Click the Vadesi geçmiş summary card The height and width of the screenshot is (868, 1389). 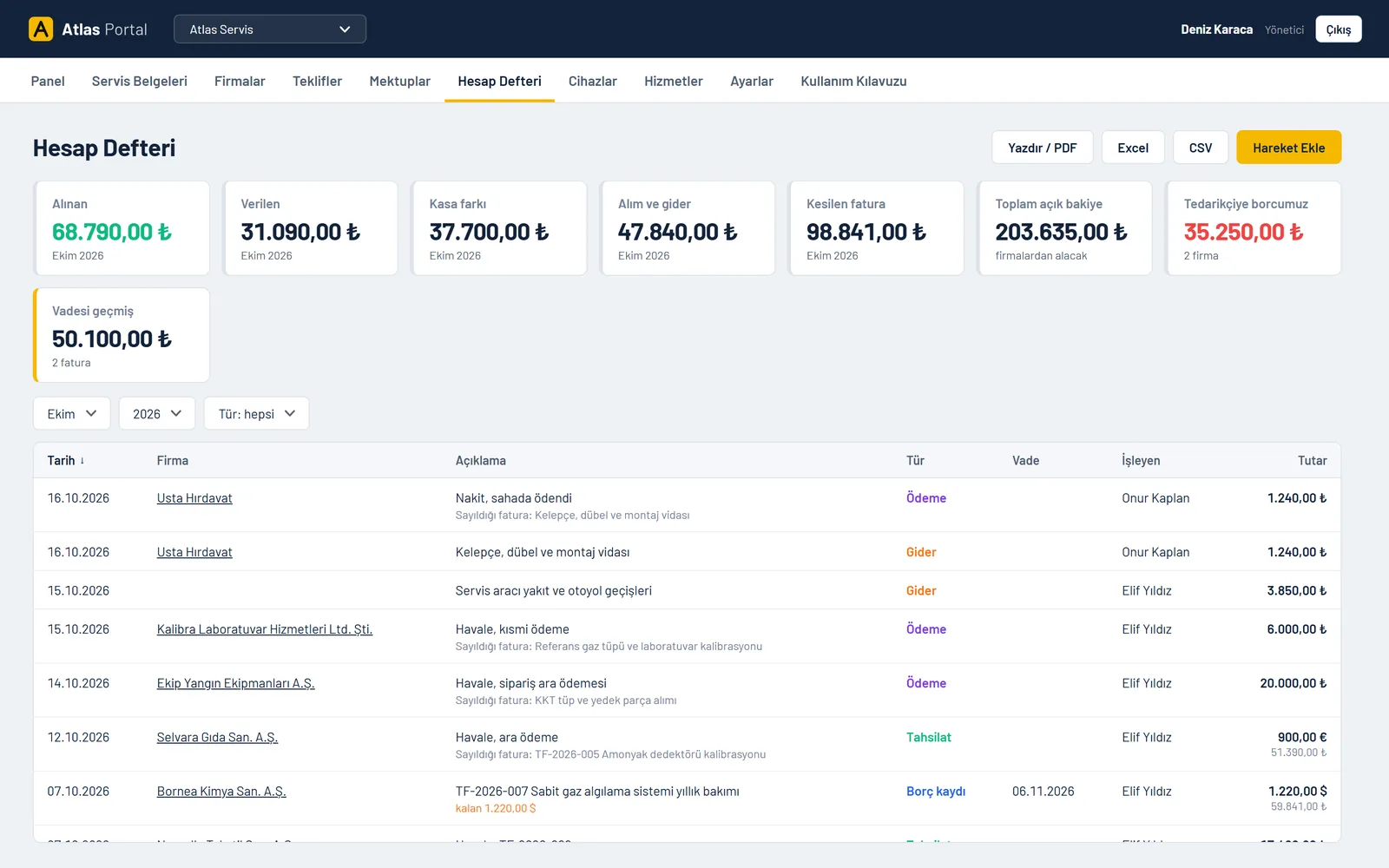pos(122,335)
